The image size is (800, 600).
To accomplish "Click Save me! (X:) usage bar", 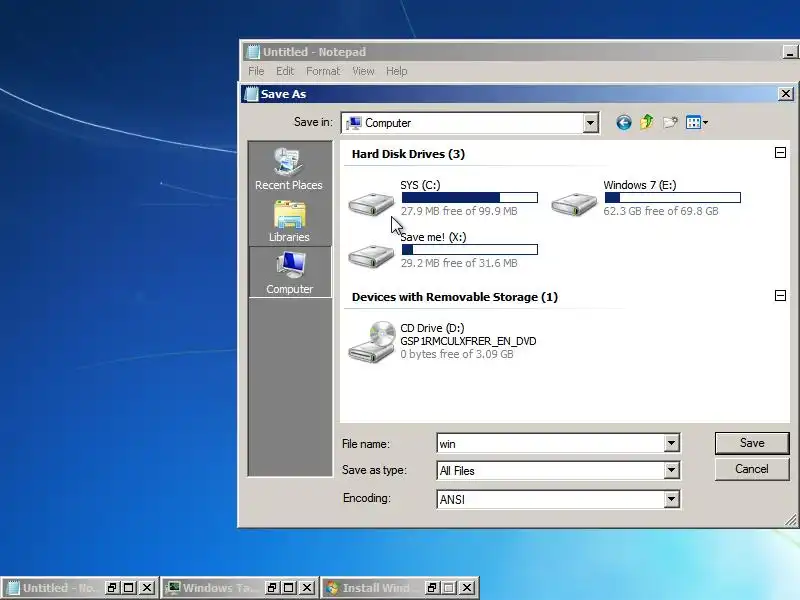I will (469, 249).
